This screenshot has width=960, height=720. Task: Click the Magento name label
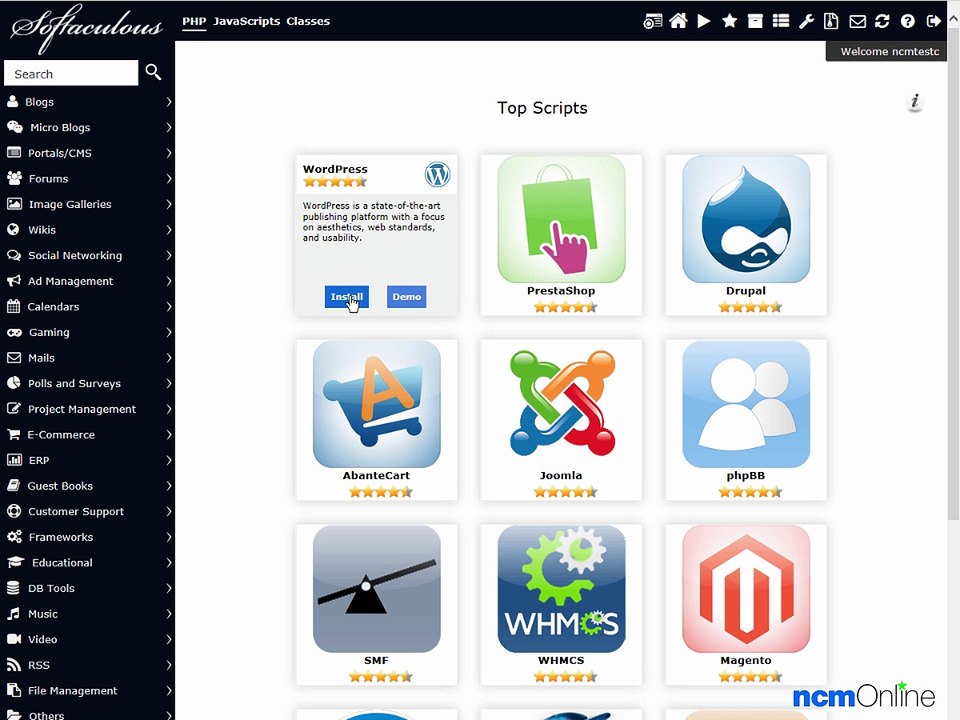746,661
